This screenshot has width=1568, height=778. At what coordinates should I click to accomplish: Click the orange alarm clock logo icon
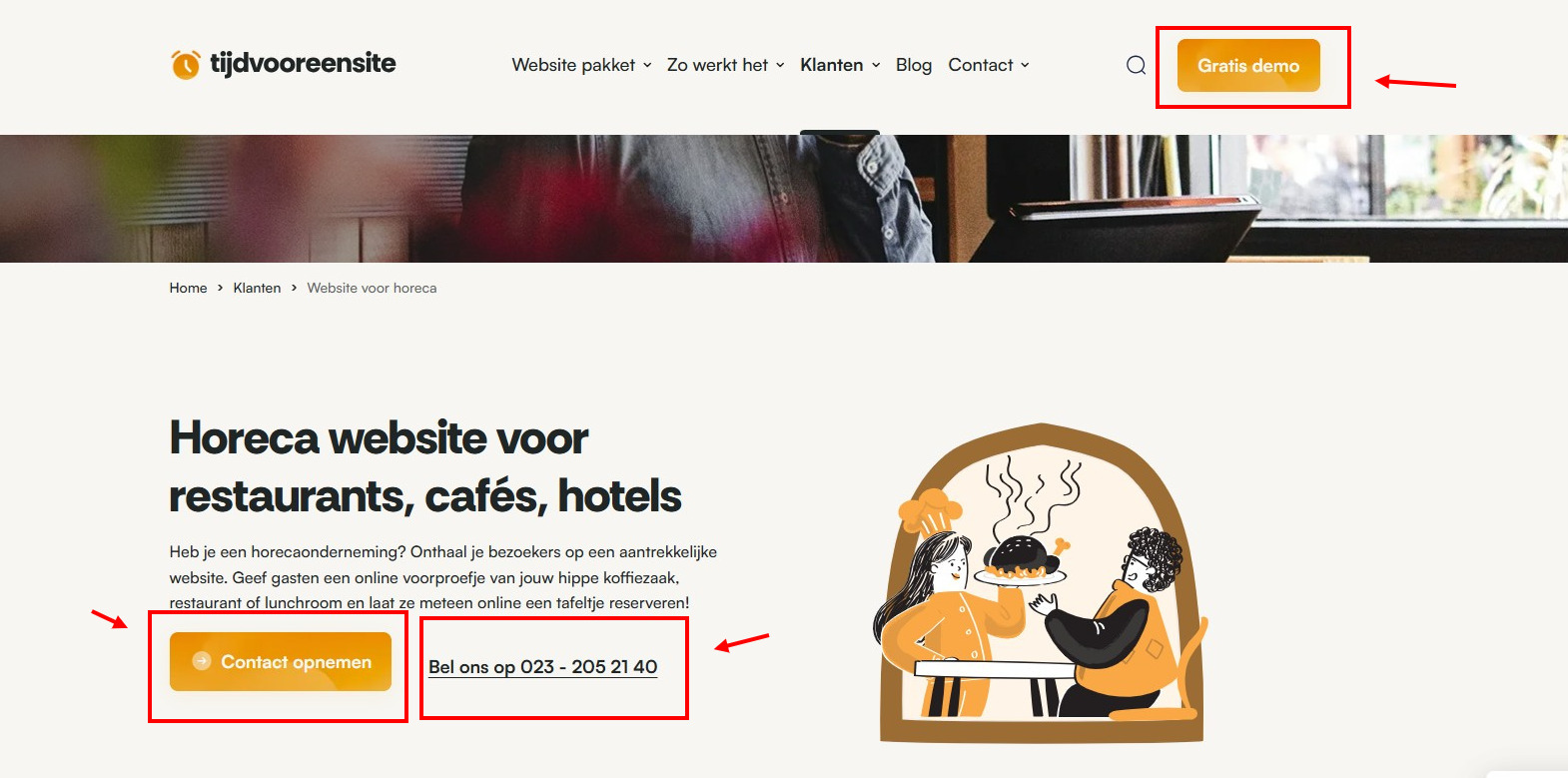[x=185, y=65]
